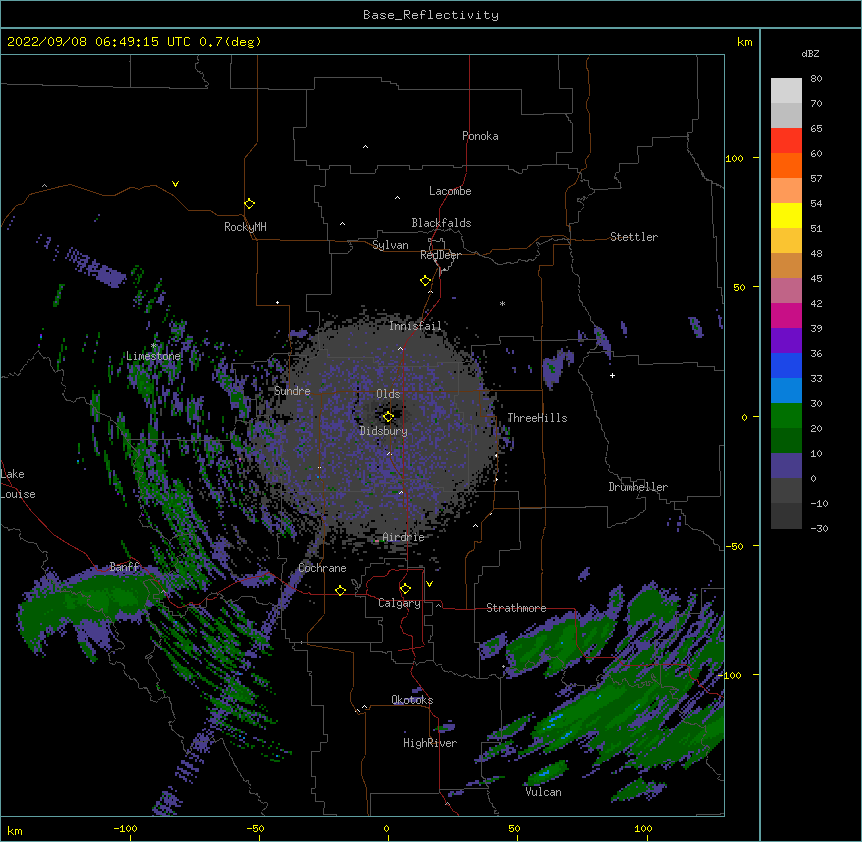
Task: Click the yellow V marker east of Calgary
Action: coord(429,584)
